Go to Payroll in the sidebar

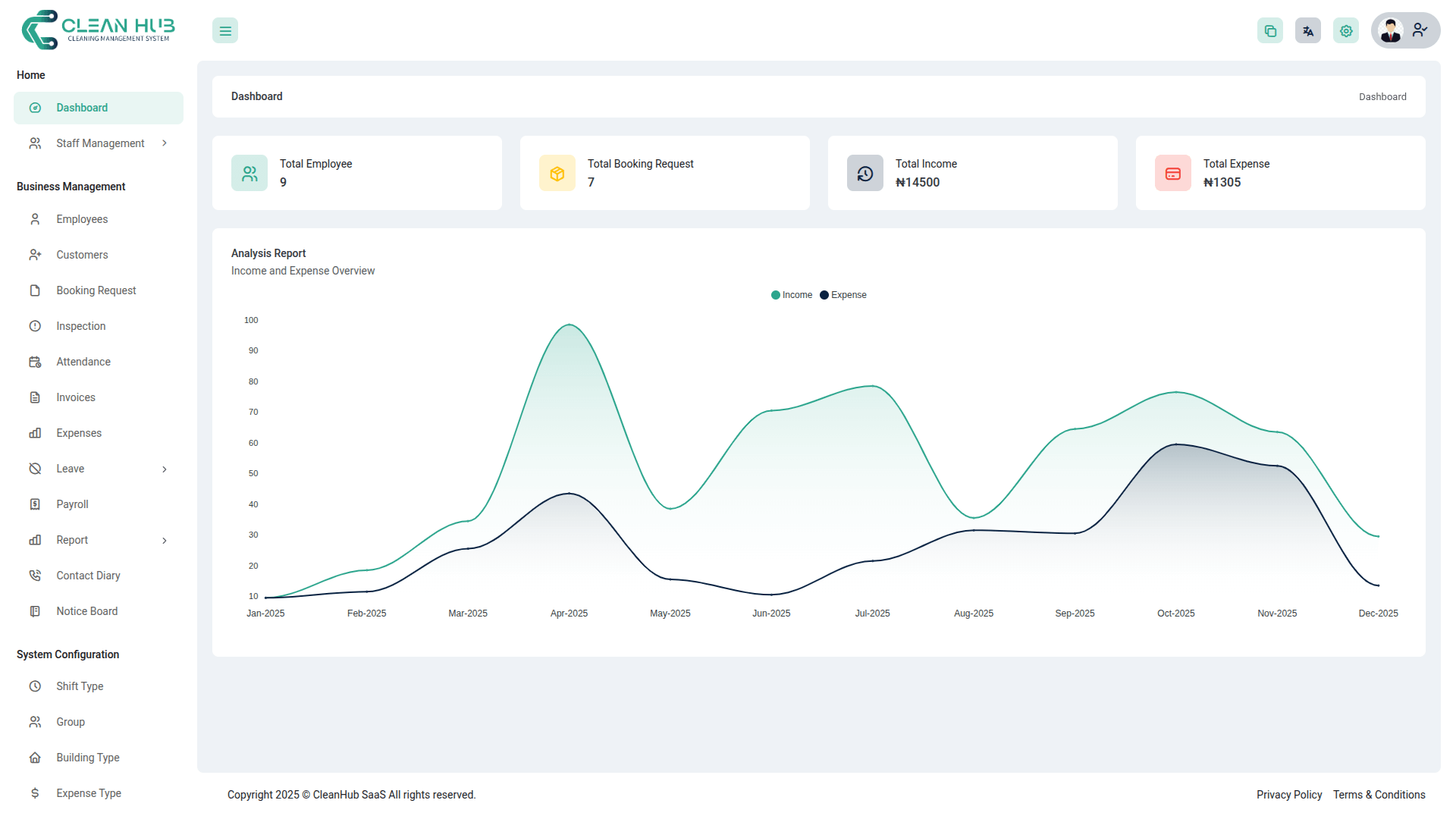pos(72,504)
